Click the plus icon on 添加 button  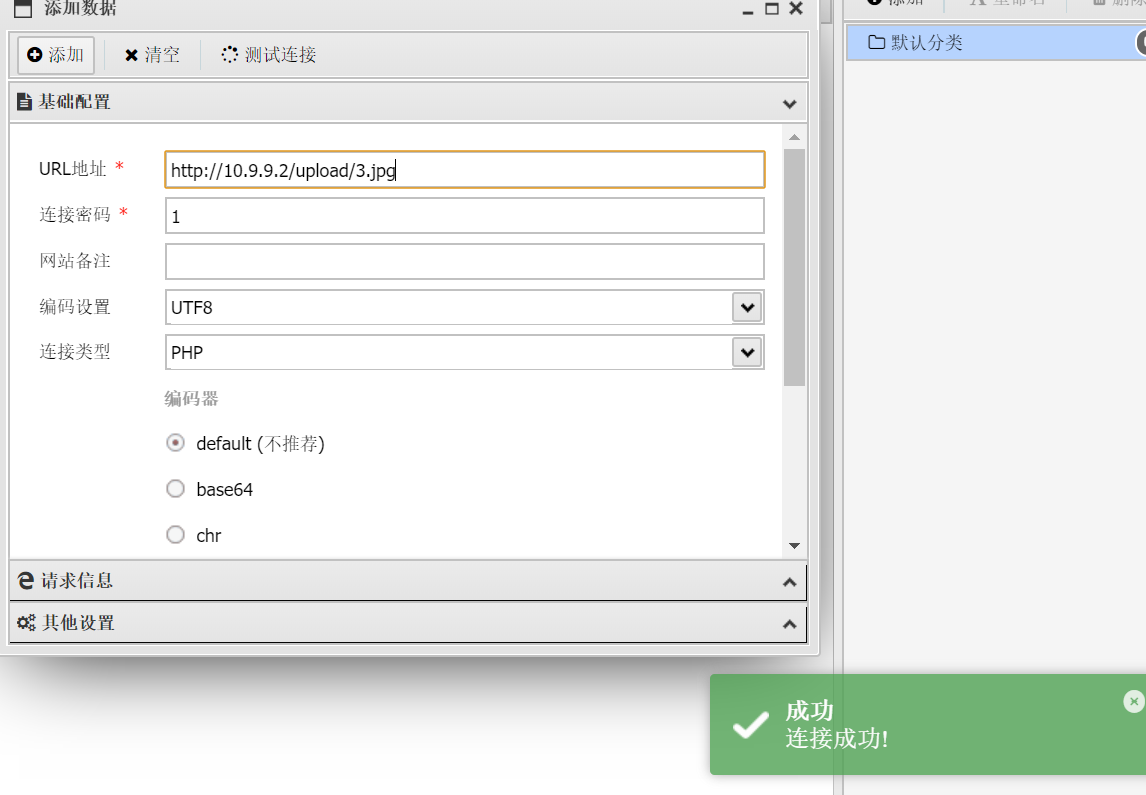click(x=34, y=55)
